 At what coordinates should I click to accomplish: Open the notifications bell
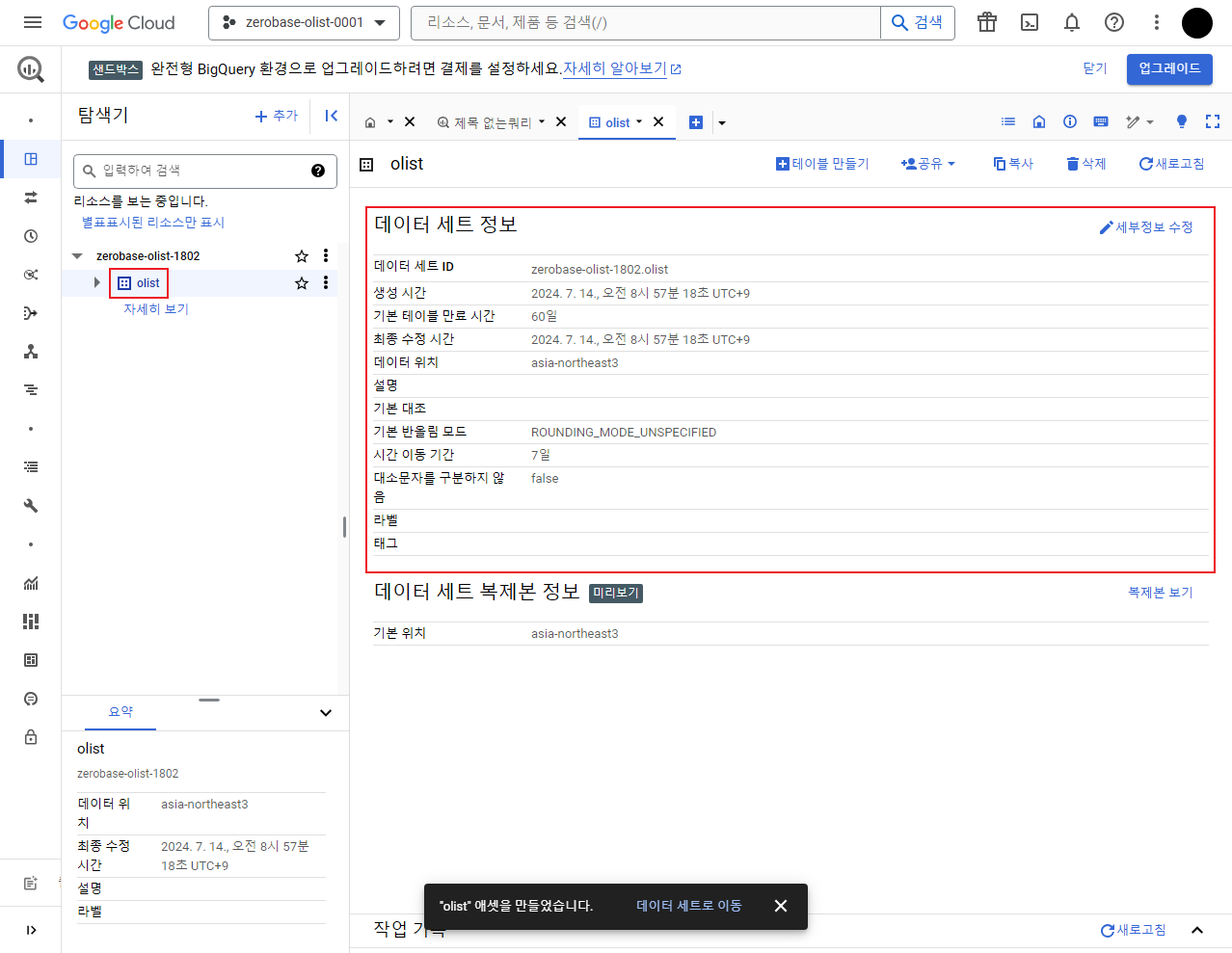click(x=1072, y=22)
